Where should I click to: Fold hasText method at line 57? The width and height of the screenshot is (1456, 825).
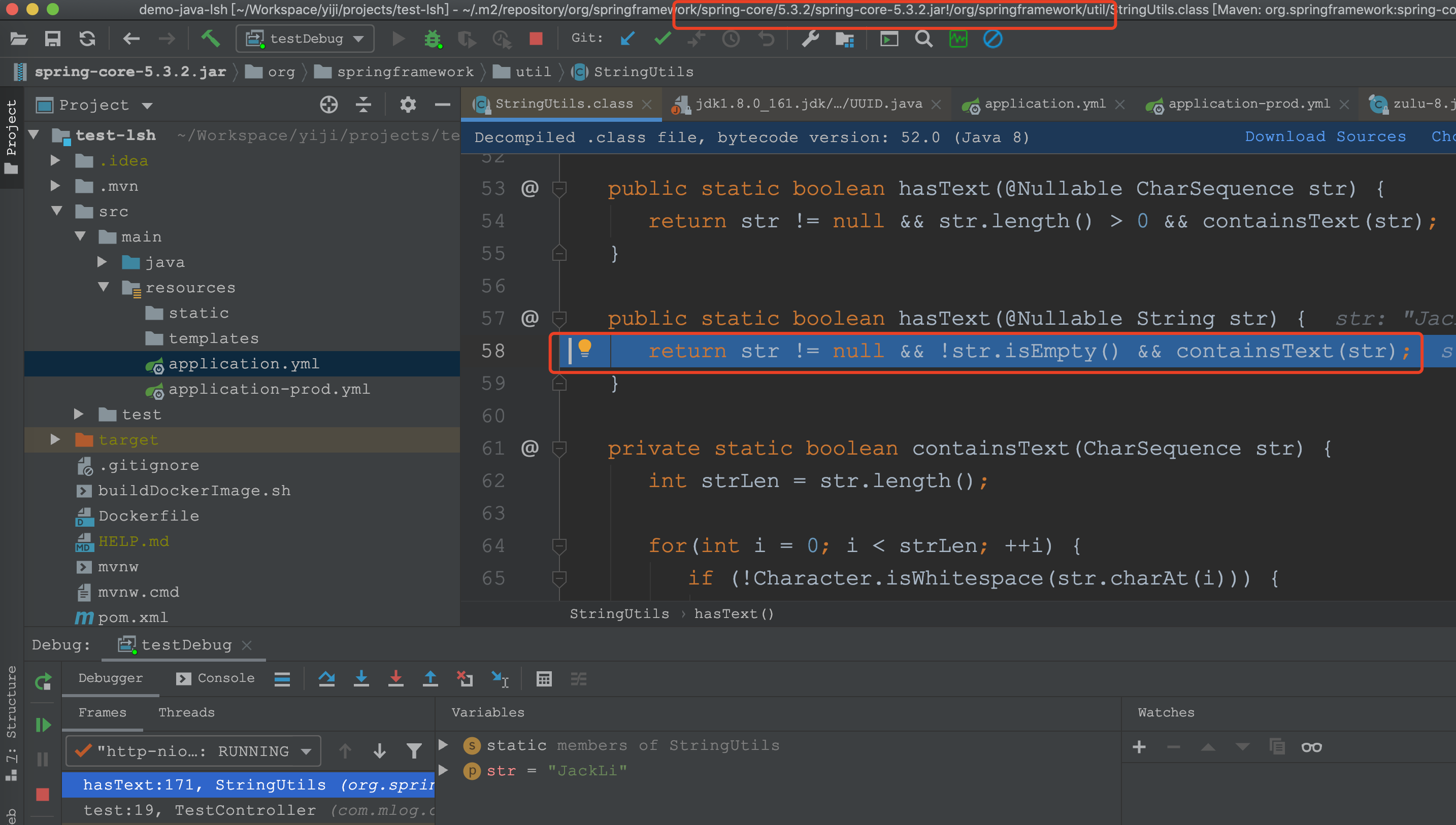[559, 318]
